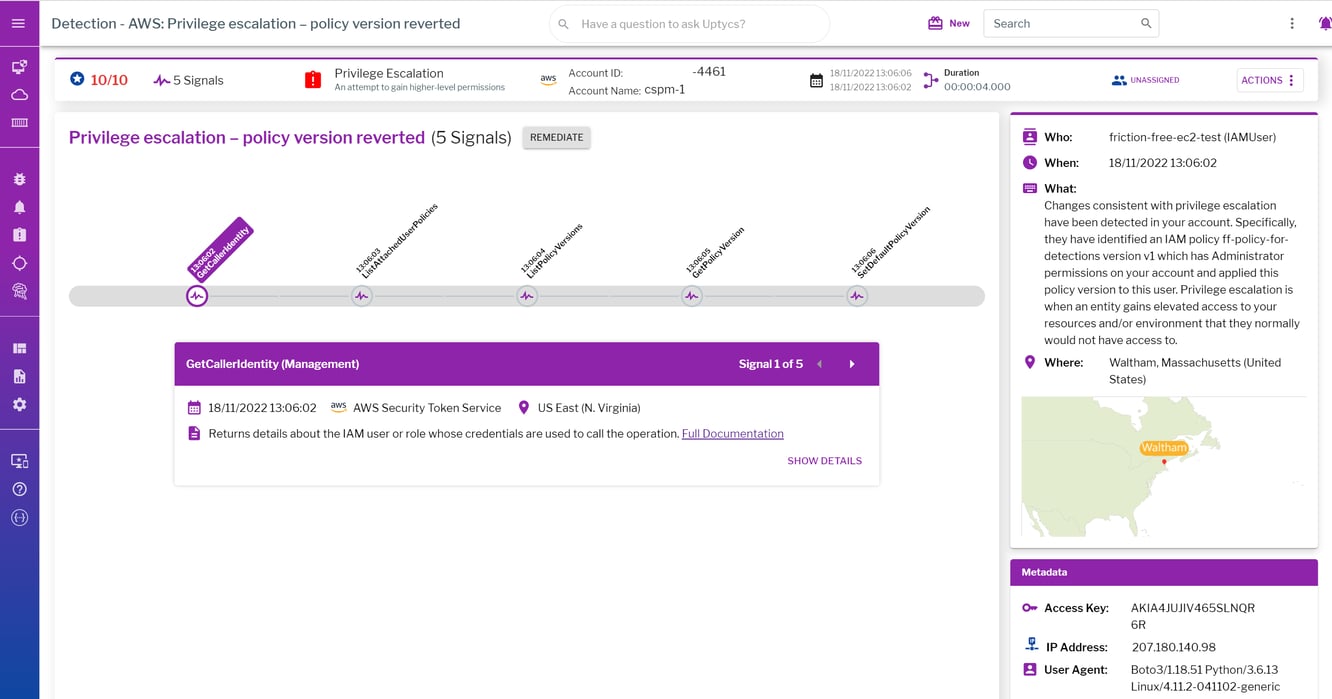The height and width of the screenshot is (699, 1332).
Task: Open the container icon in sidebar
Action: (x=19, y=122)
